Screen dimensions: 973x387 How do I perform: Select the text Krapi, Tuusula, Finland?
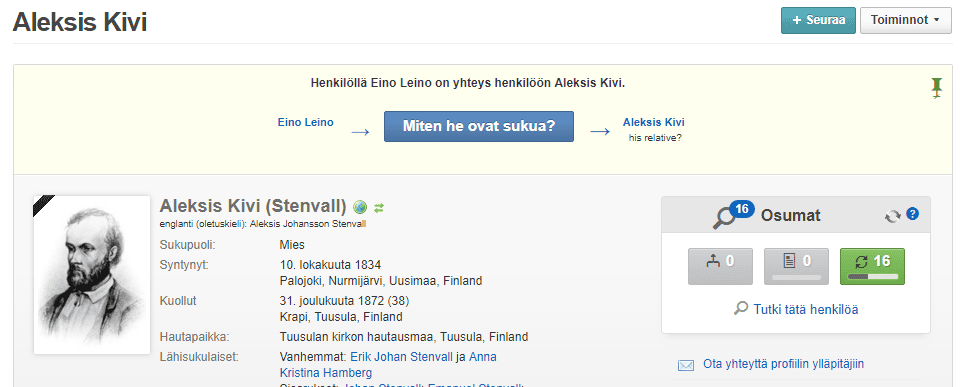coord(341,317)
